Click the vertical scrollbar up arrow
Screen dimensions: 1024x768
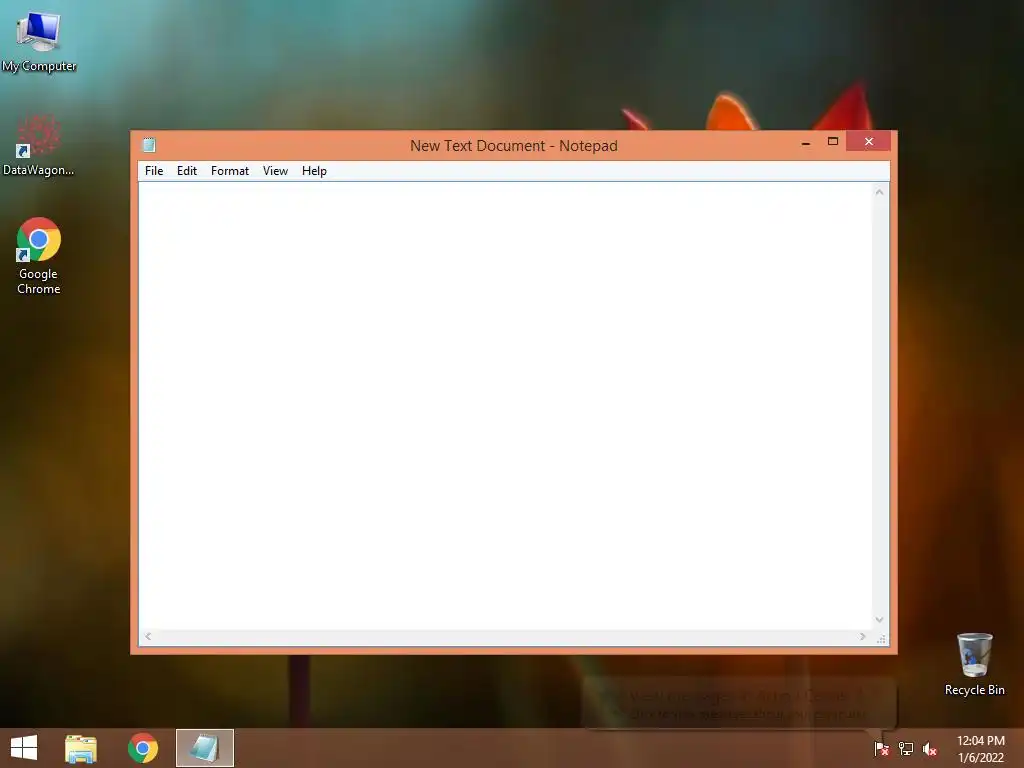click(x=880, y=192)
